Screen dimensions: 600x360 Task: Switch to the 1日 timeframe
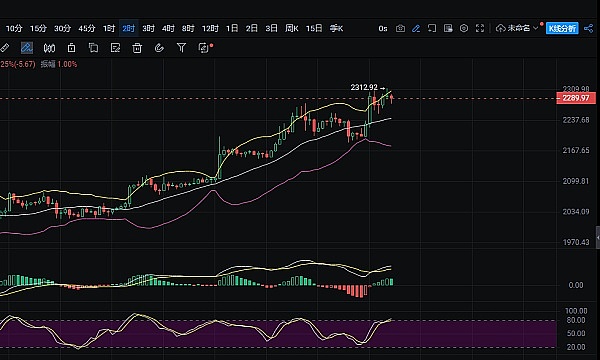click(232, 28)
